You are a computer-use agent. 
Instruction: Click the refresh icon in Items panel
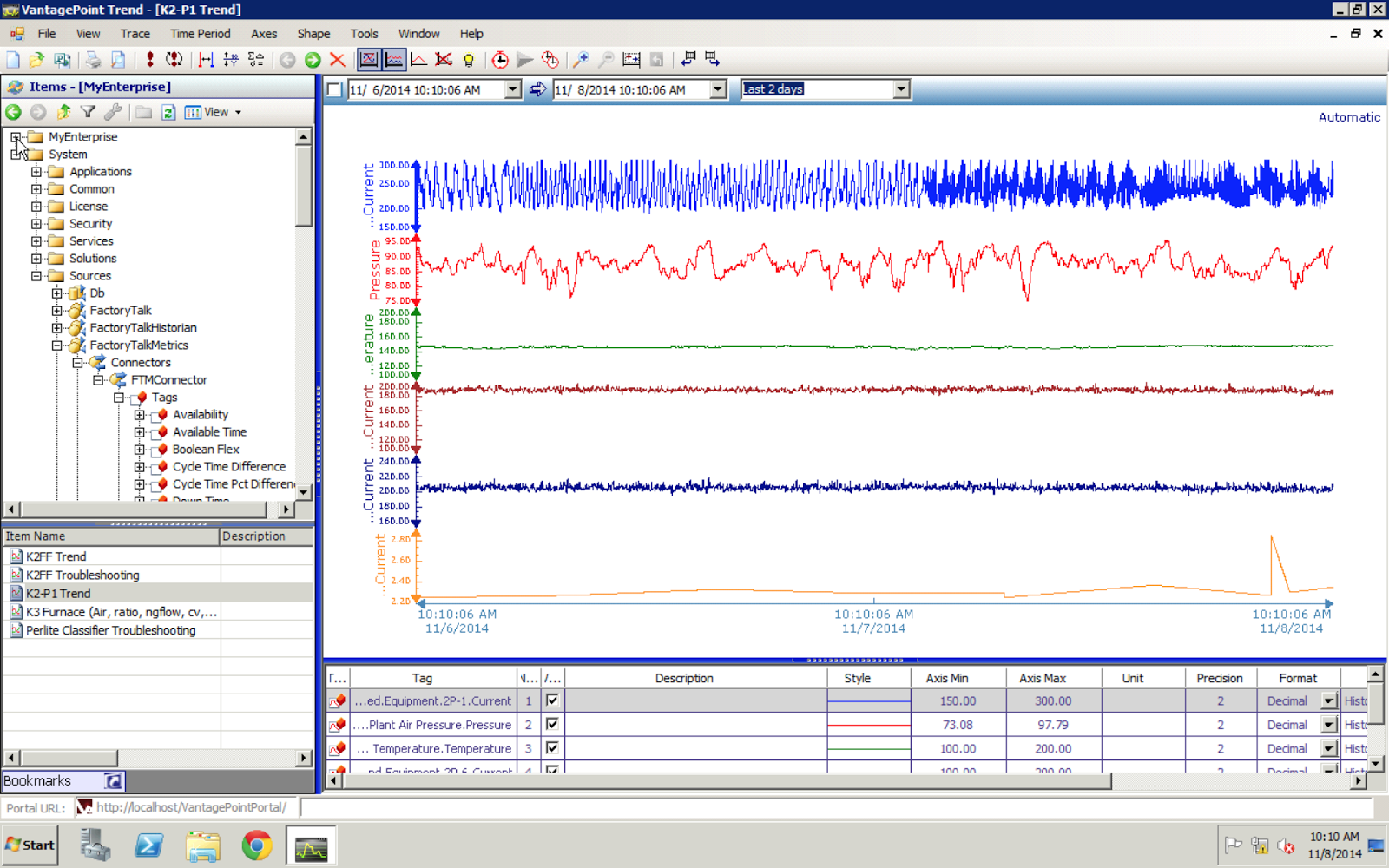click(x=168, y=112)
